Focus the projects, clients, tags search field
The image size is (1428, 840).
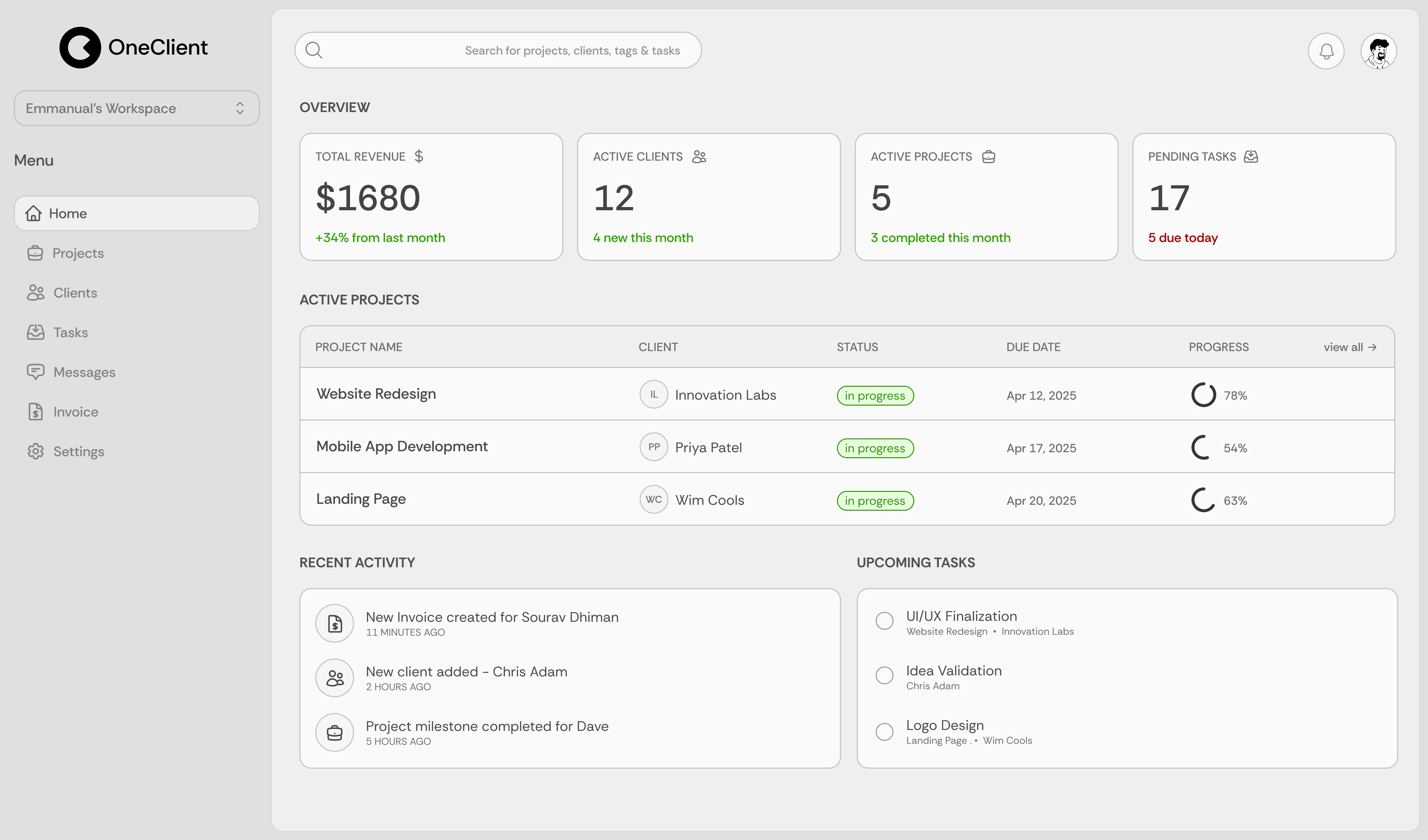point(498,50)
